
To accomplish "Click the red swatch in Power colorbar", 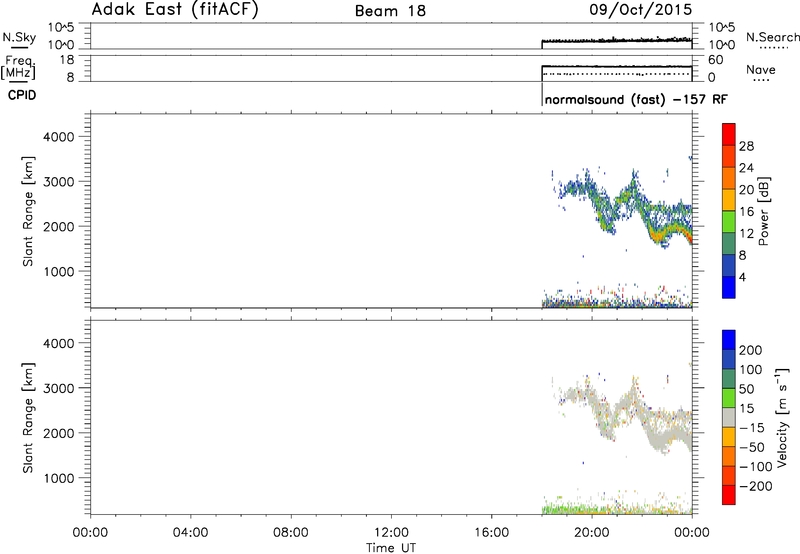I will (x=729, y=134).
